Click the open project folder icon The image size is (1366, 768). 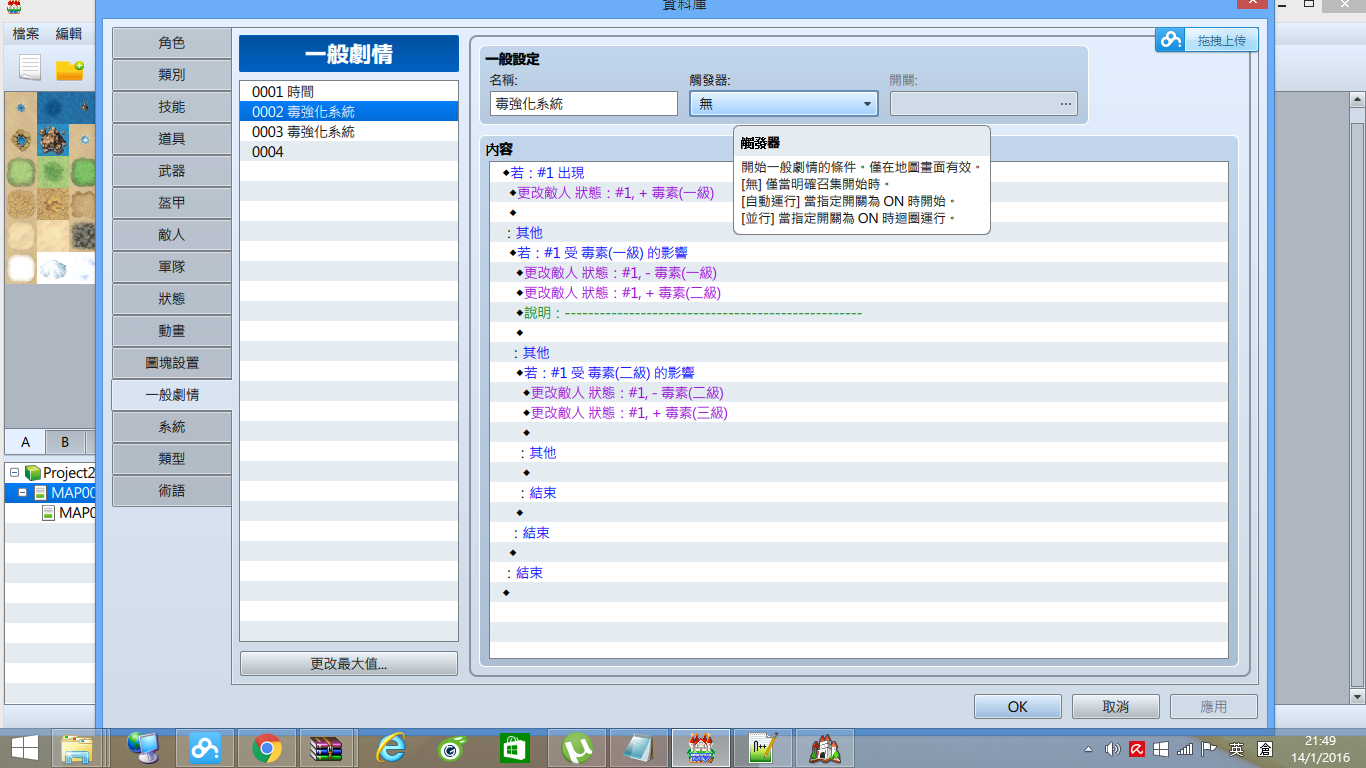69,69
